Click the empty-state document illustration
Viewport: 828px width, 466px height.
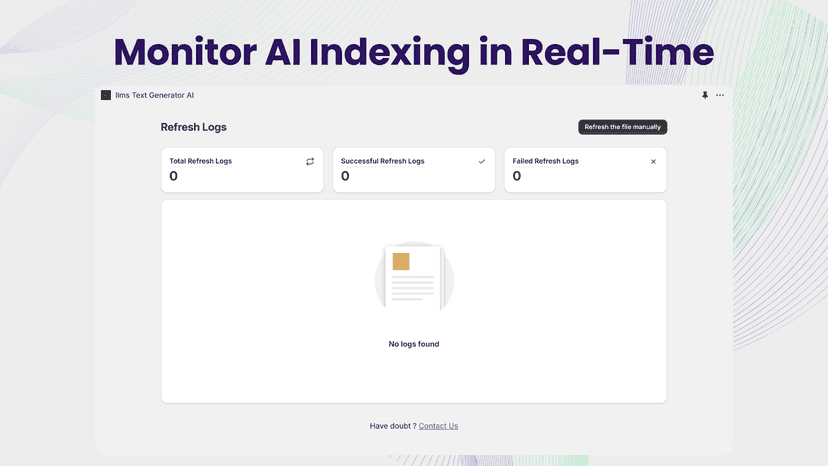pyautogui.click(x=414, y=278)
